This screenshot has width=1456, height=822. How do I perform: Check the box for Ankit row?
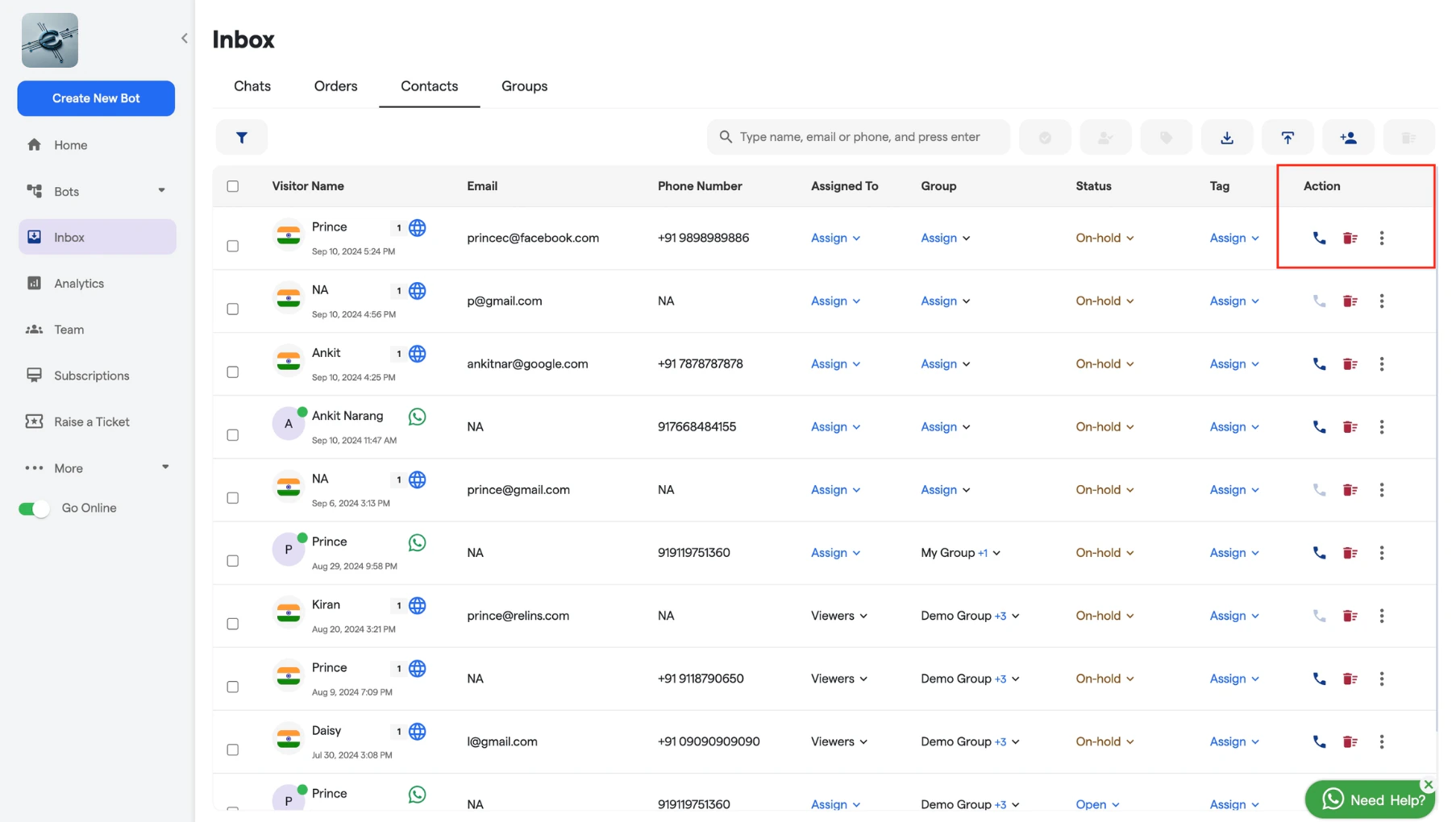233,372
